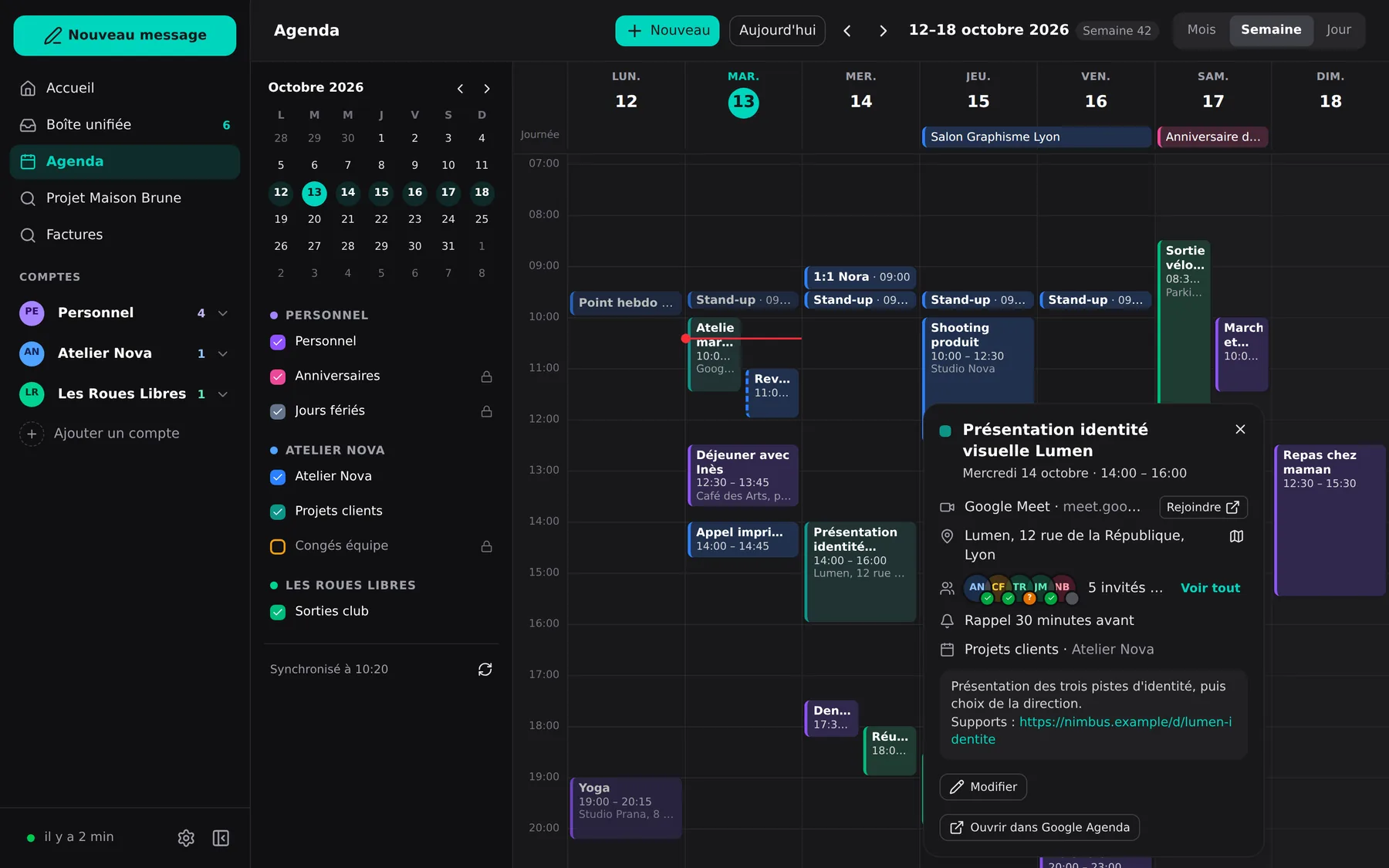Image resolution: width=1389 pixels, height=868 pixels.
Task: Click lock icon beside Jours fériés
Action: [x=486, y=411]
